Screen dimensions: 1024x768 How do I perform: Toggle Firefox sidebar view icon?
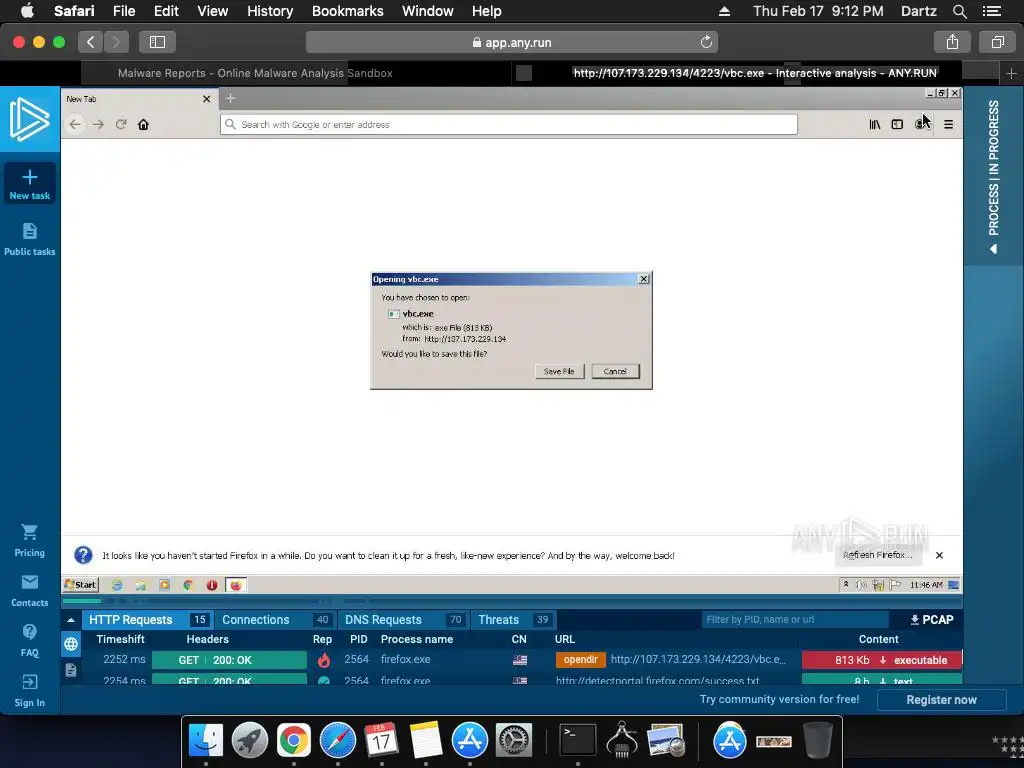point(897,124)
